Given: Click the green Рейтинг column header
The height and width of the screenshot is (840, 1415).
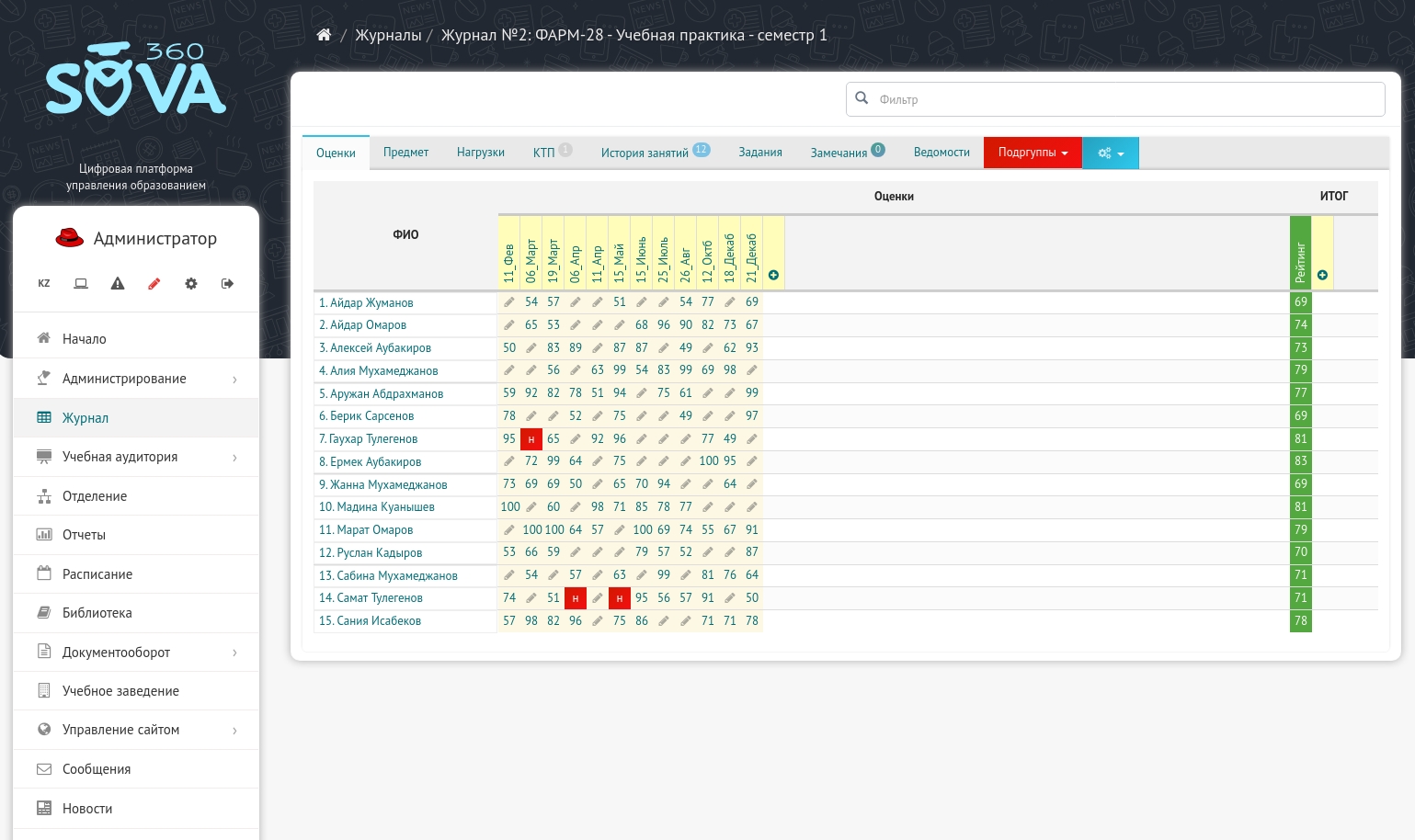Looking at the screenshot, I should point(1300,253).
